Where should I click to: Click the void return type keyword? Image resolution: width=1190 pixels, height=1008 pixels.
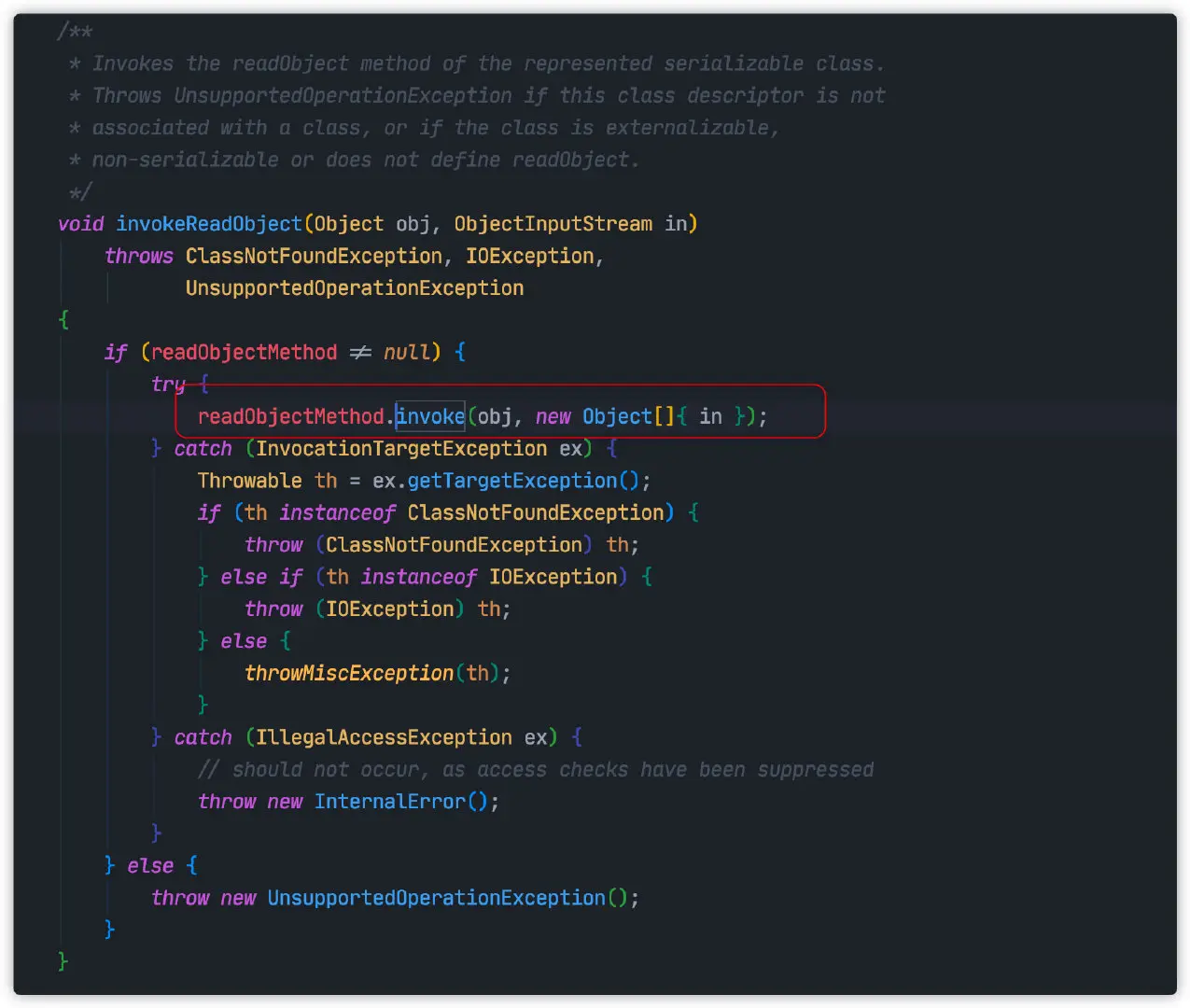pyautogui.click(x=81, y=224)
